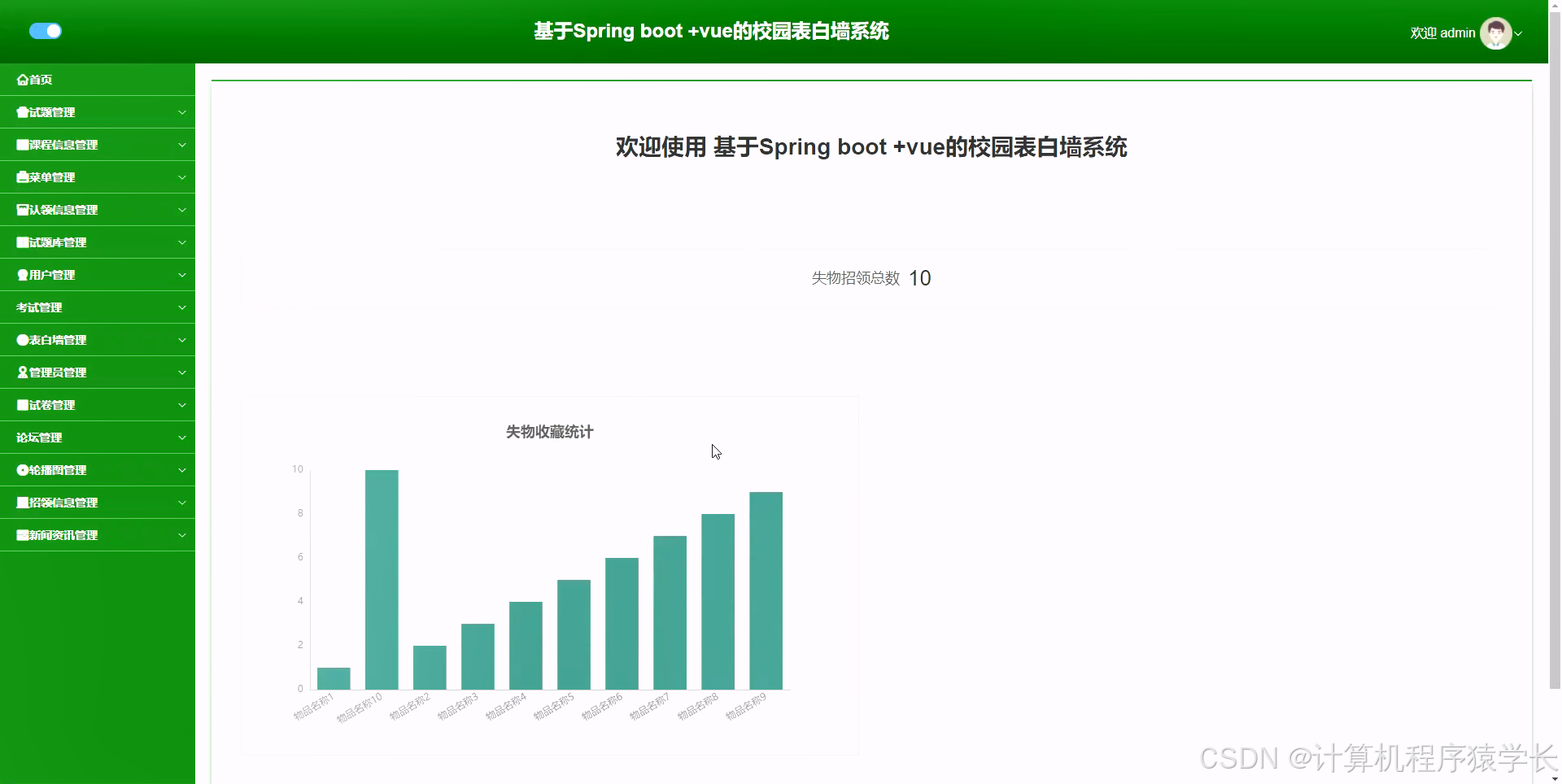
Task: Click the 表白墙管理 circle icon
Action: [23, 340]
